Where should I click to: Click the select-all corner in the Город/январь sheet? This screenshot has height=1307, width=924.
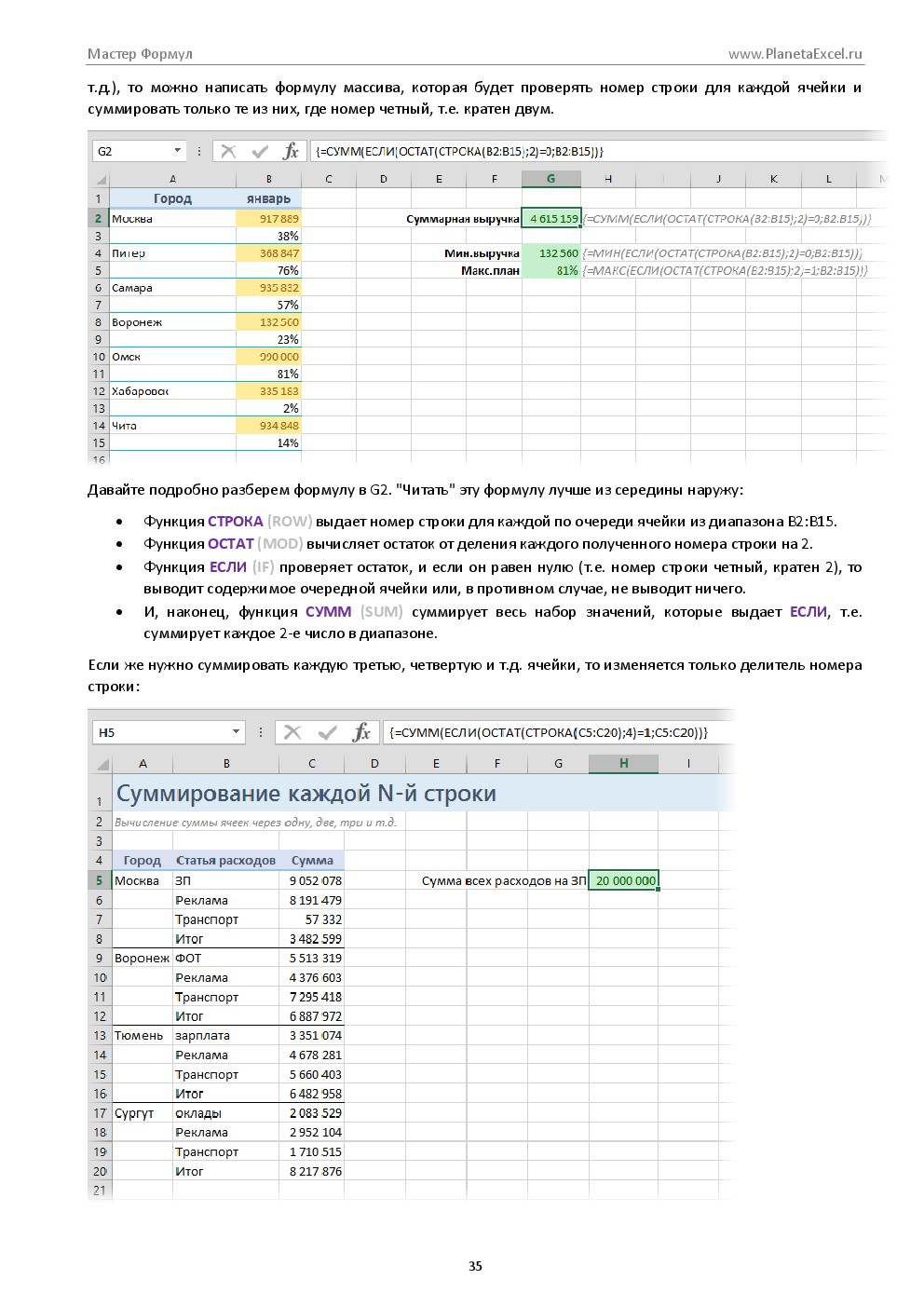(99, 179)
